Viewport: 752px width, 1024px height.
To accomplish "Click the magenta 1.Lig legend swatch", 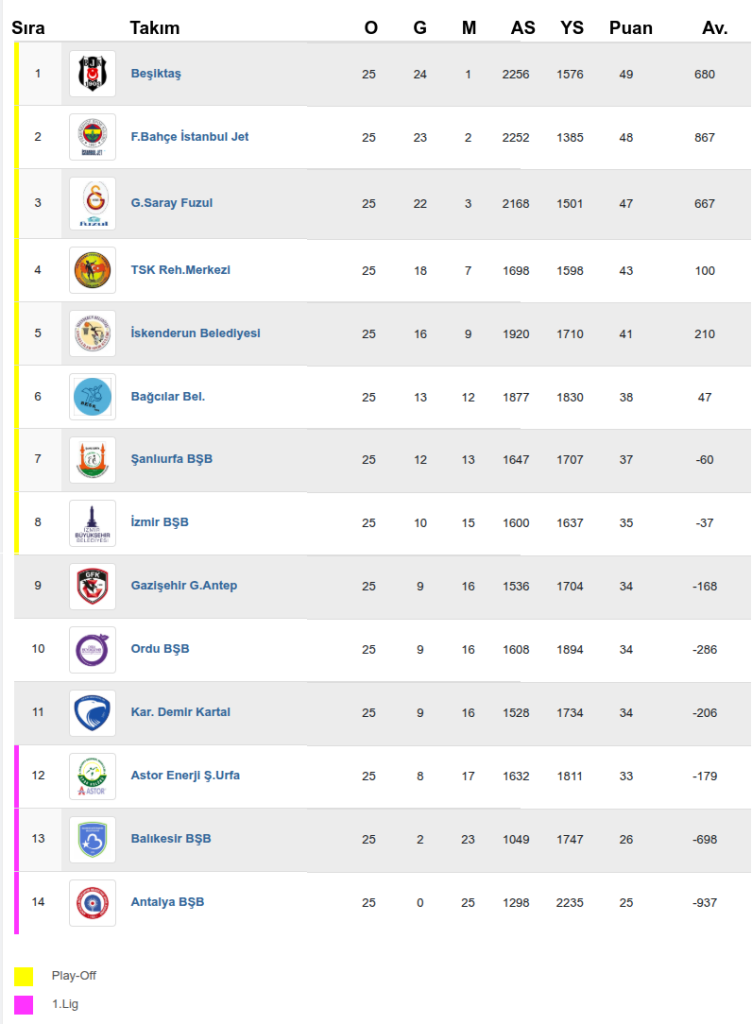I will coord(24,1004).
